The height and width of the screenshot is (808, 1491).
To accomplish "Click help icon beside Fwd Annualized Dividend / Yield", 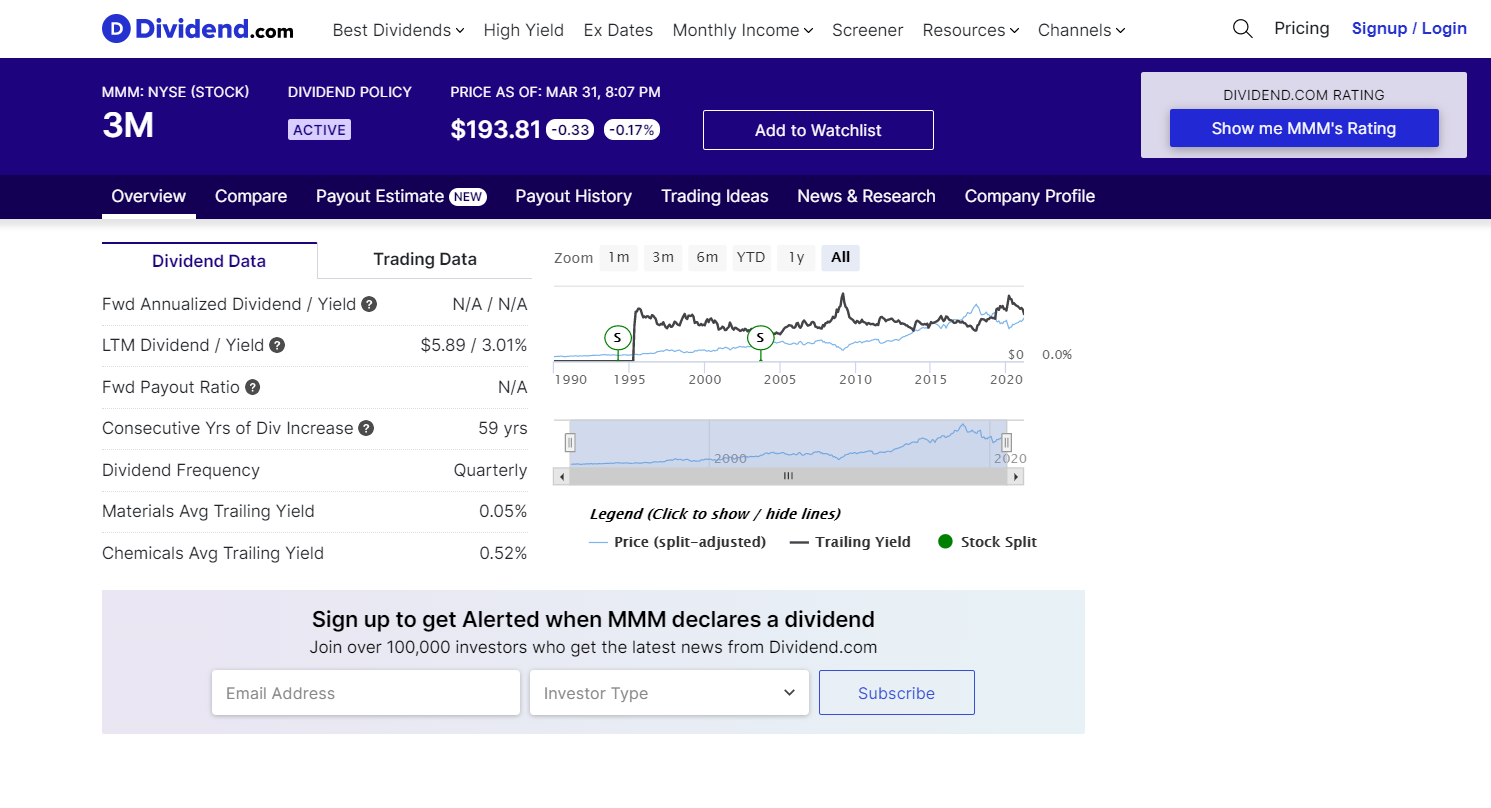I will [x=369, y=304].
